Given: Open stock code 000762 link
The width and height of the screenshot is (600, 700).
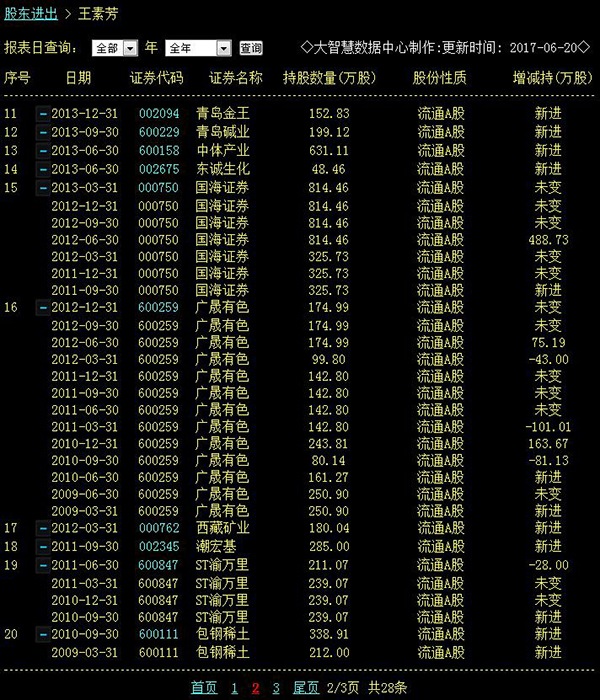Looking at the screenshot, I should (159, 529).
